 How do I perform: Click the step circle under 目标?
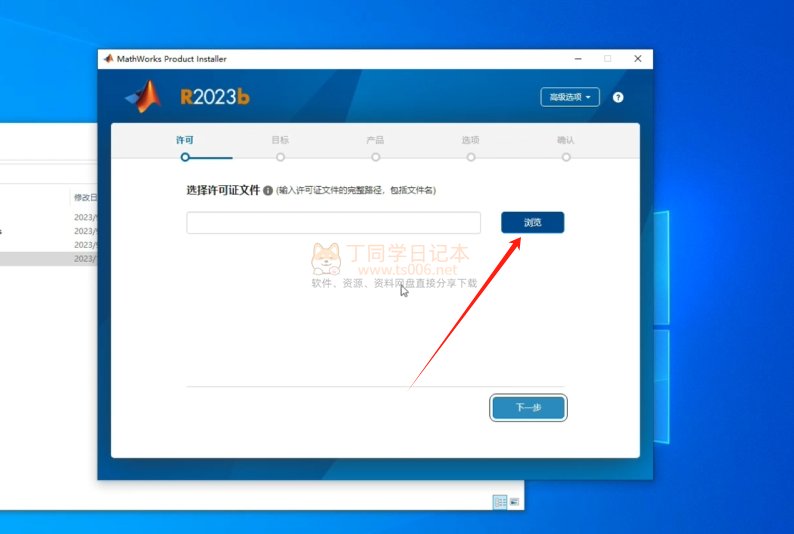[280, 157]
